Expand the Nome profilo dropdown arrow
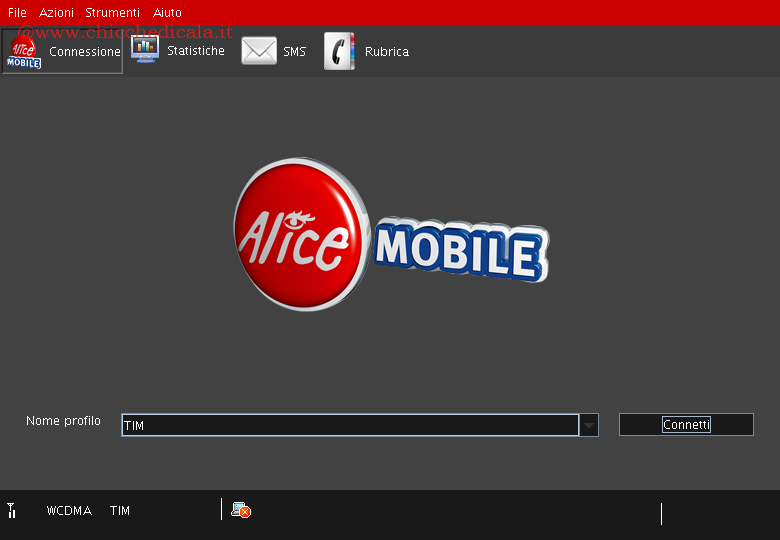This screenshot has width=780, height=540. click(x=589, y=425)
